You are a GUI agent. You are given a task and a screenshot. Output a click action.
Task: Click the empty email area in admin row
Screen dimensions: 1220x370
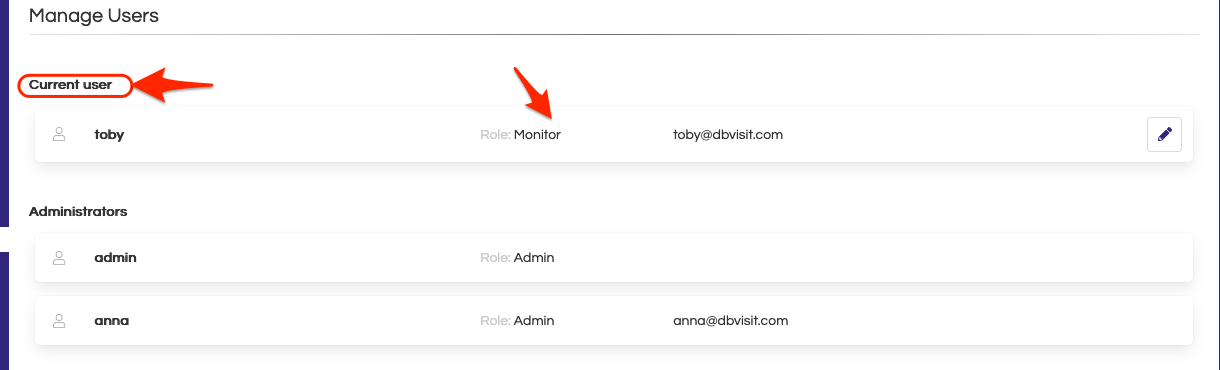tap(731, 257)
